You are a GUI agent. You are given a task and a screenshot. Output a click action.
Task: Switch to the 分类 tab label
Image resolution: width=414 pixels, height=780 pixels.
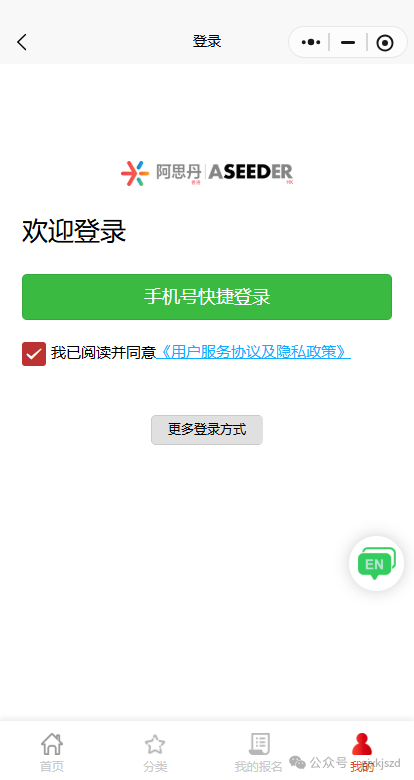[155, 767]
